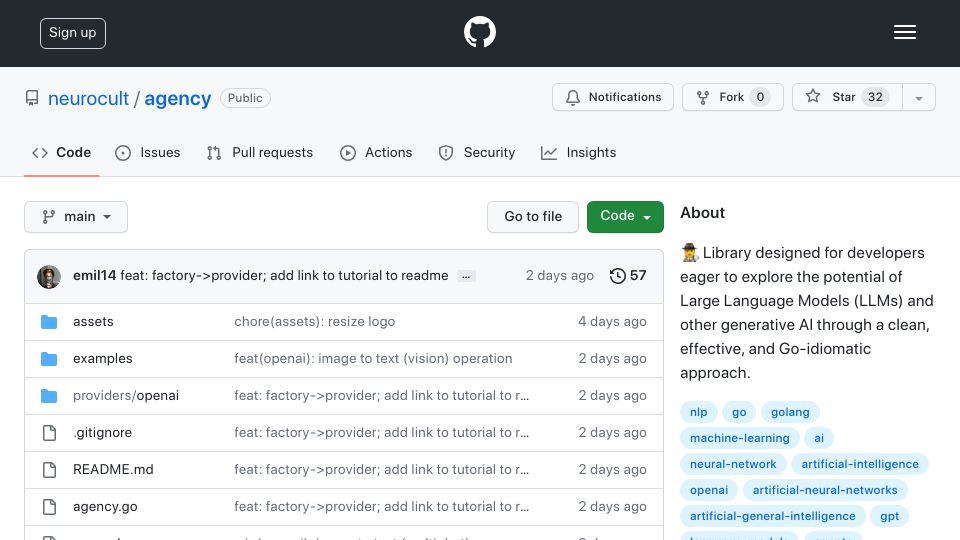Click the '4 days ago' timestamp for assets

tap(612, 321)
